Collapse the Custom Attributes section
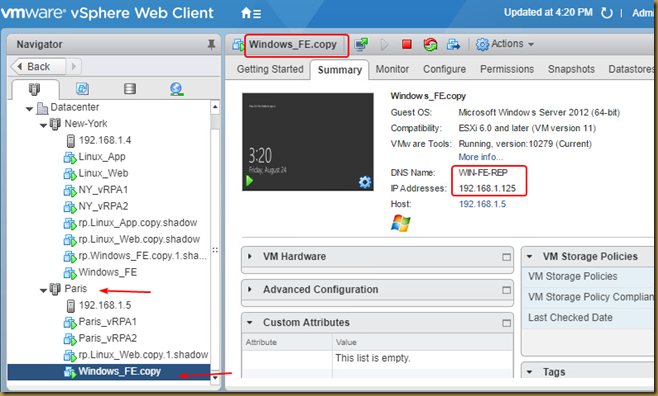Screen dimensions: 658x396 point(250,323)
